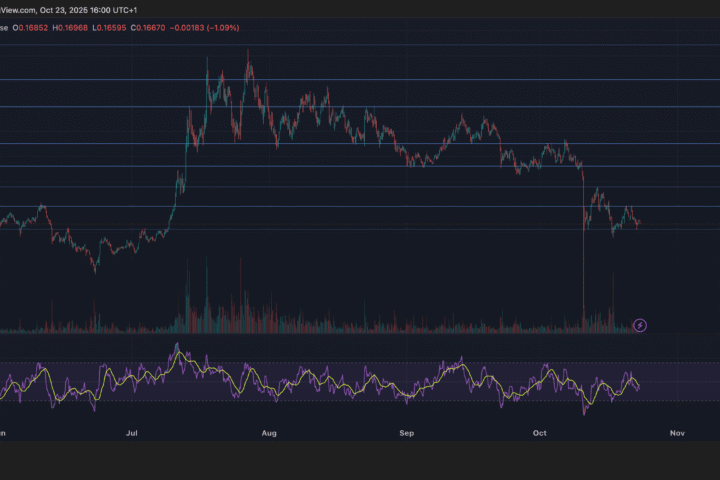
Task: Select the Aug label on time axis
Action: [268, 433]
